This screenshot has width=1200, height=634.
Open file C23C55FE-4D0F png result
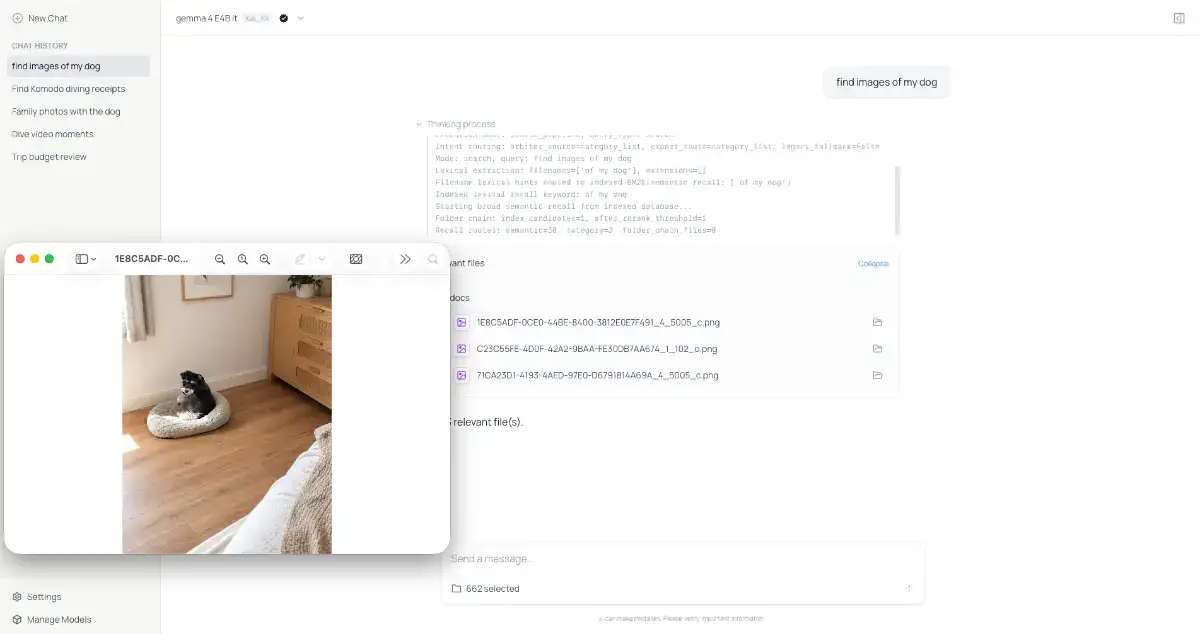[597, 349]
